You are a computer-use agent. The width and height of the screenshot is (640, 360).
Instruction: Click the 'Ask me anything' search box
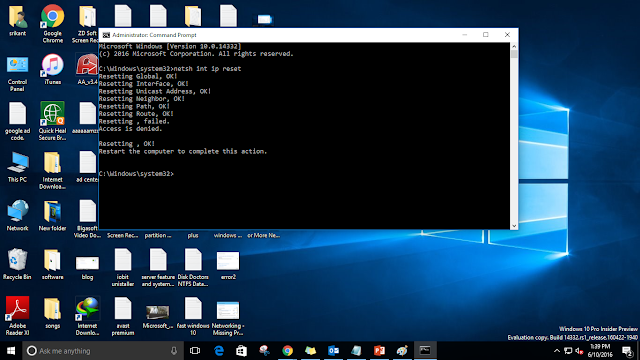102,351
